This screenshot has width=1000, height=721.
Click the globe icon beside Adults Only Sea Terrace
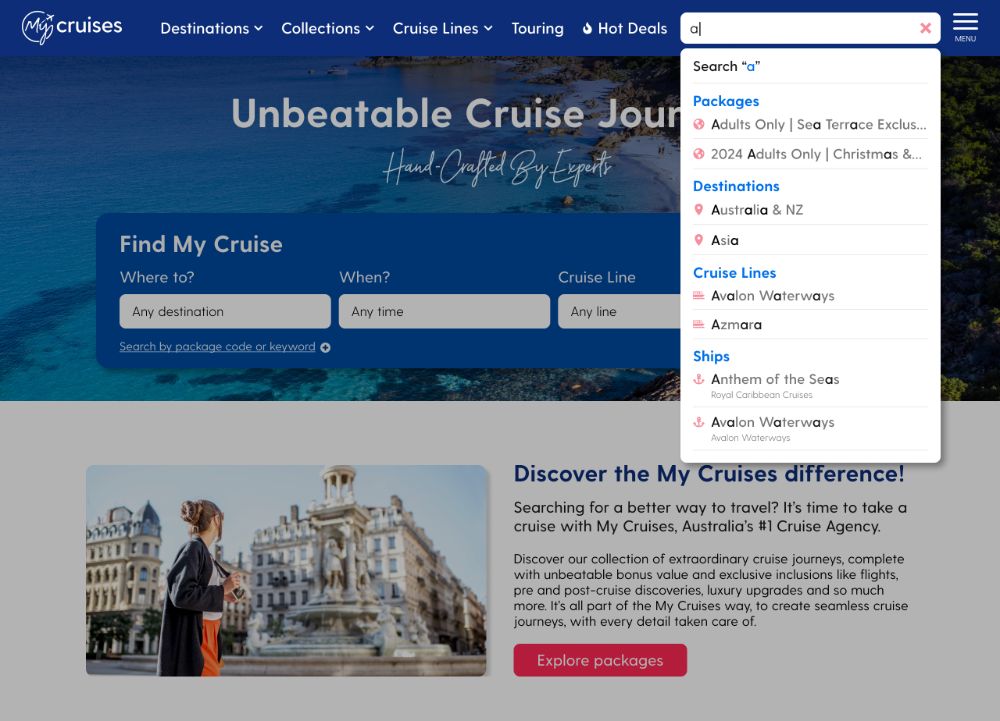[x=698, y=124]
